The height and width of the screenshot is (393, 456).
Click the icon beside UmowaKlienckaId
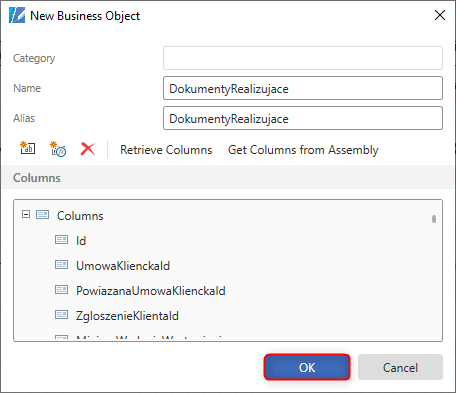pyautogui.click(x=61, y=265)
